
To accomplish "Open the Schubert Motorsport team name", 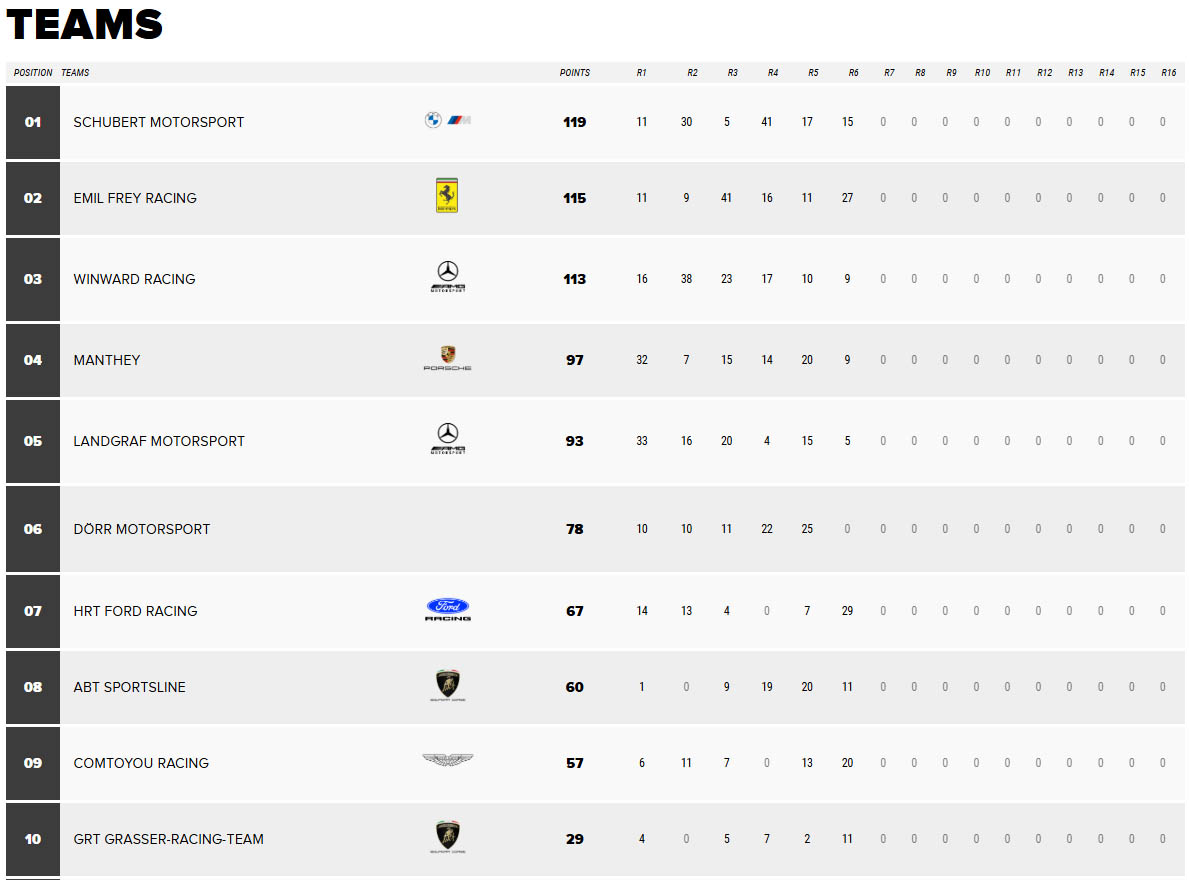I will 158,122.
